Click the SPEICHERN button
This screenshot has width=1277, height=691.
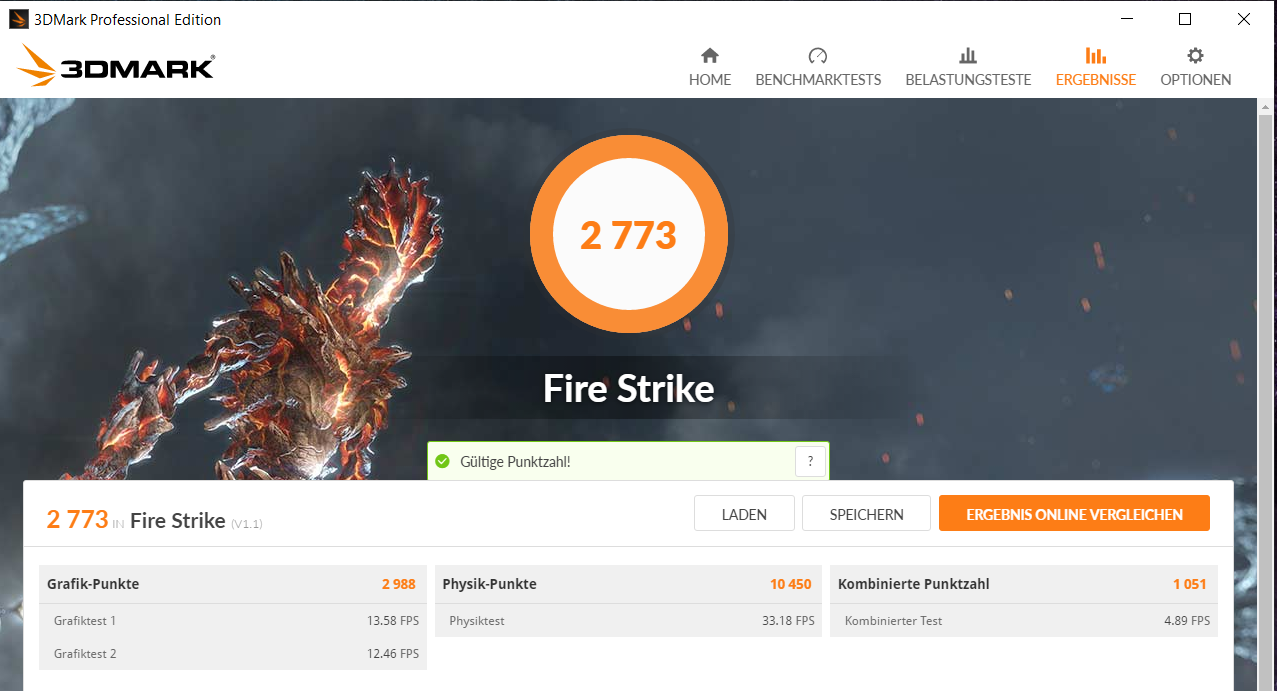tap(866, 514)
